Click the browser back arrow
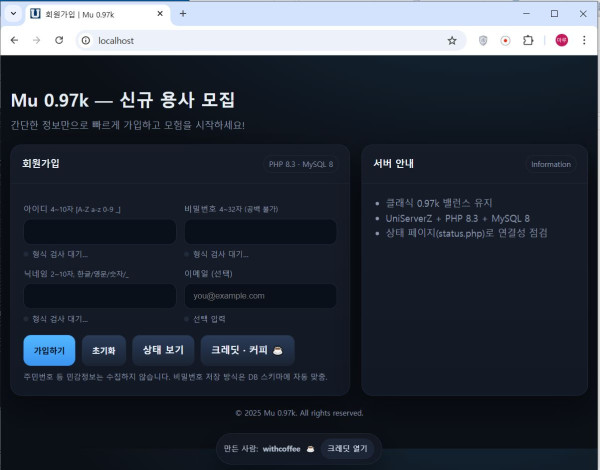 [14, 40]
